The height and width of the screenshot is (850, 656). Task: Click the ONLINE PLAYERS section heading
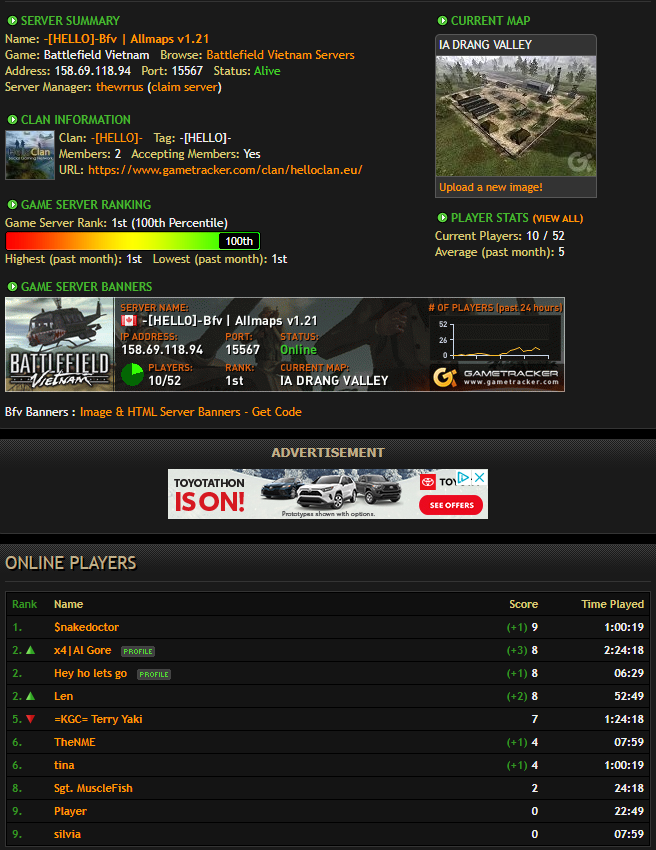click(x=70, y=563)
